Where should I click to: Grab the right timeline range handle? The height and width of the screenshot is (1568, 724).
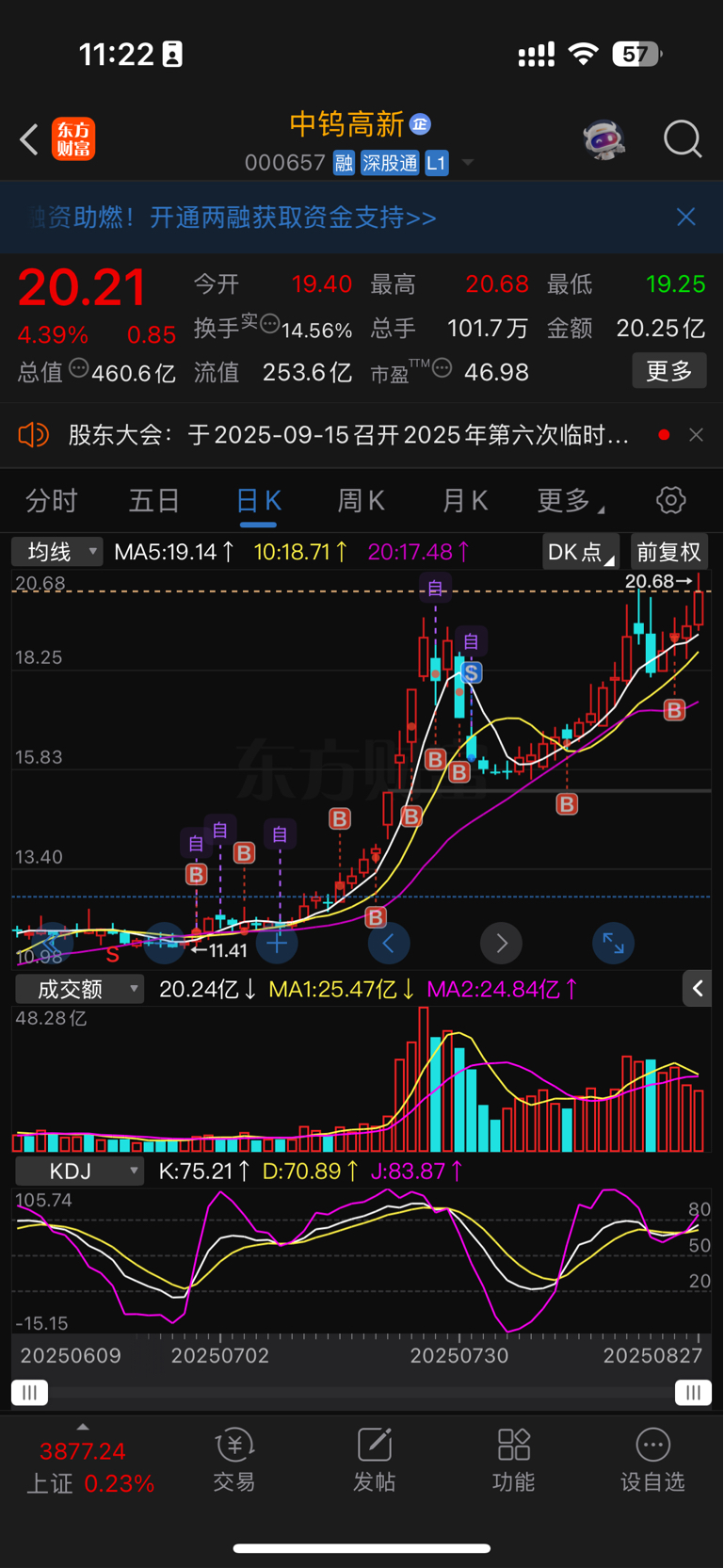click(693, 1392)
